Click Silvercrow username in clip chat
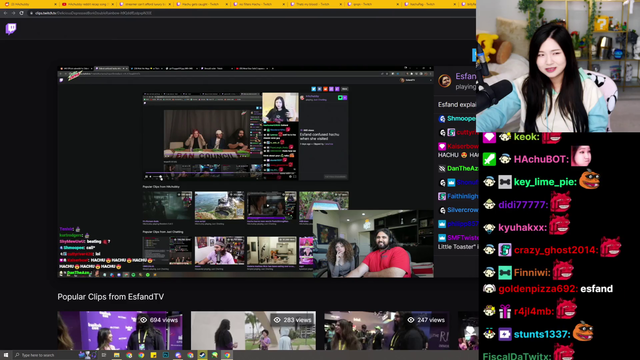This screenshot has height=360, width=640. coord(462,210)
